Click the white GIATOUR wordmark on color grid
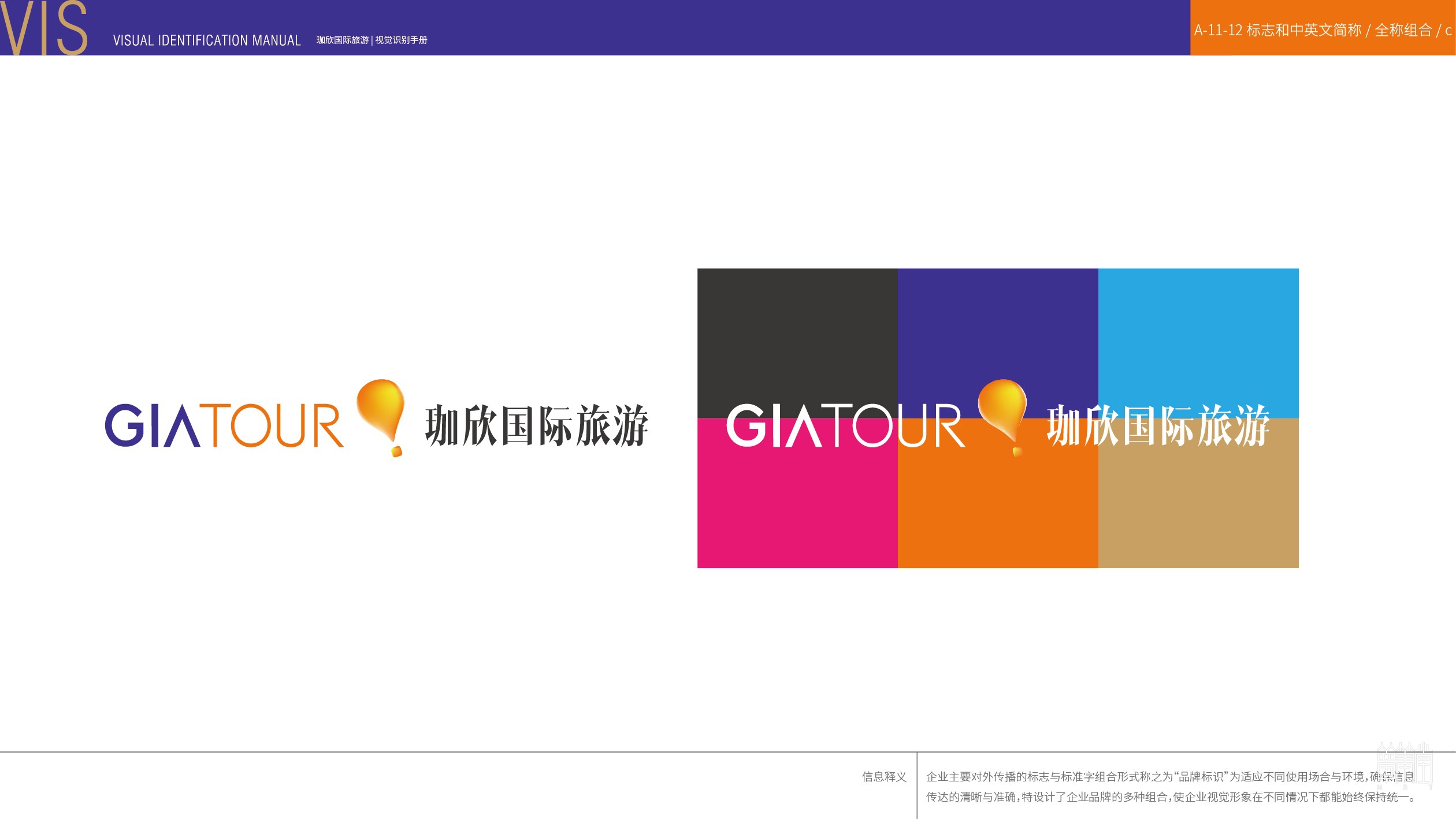 (x=845, y=426)
